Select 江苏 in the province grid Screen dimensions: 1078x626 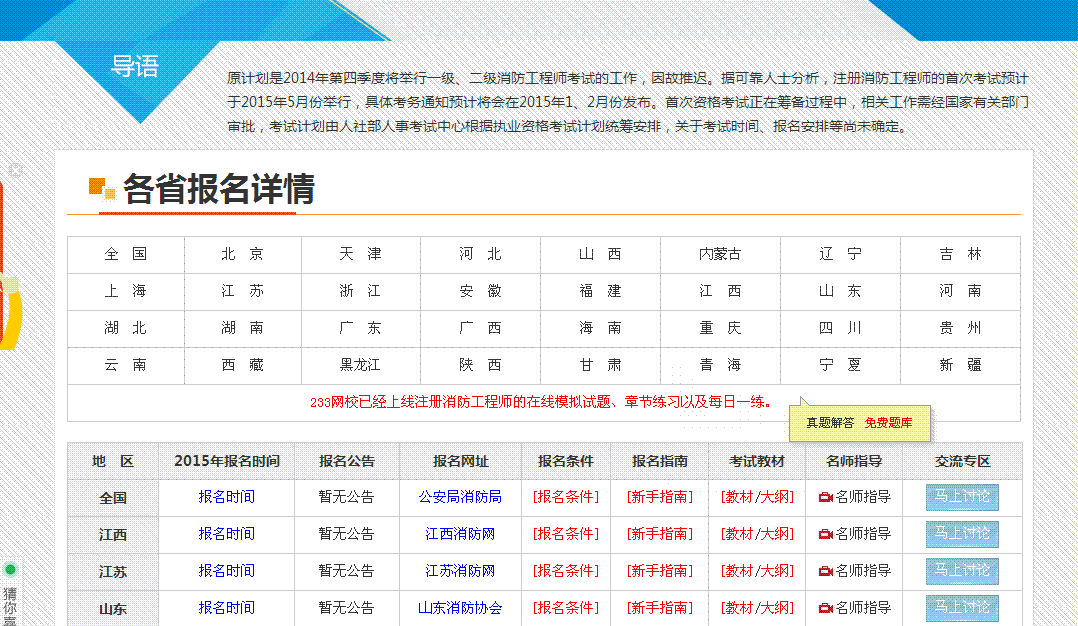pos(243,291)
